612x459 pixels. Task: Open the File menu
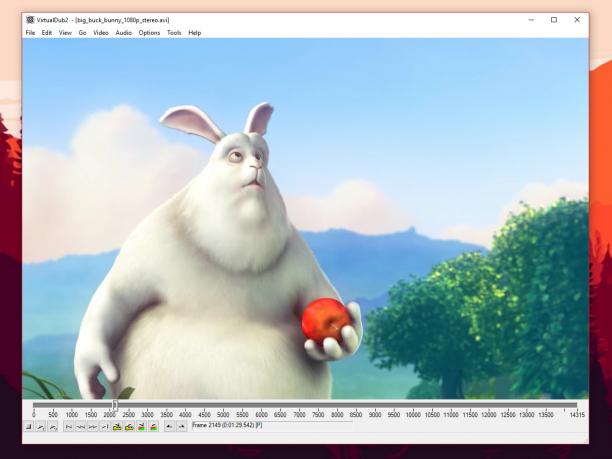(x=30, y=33)
